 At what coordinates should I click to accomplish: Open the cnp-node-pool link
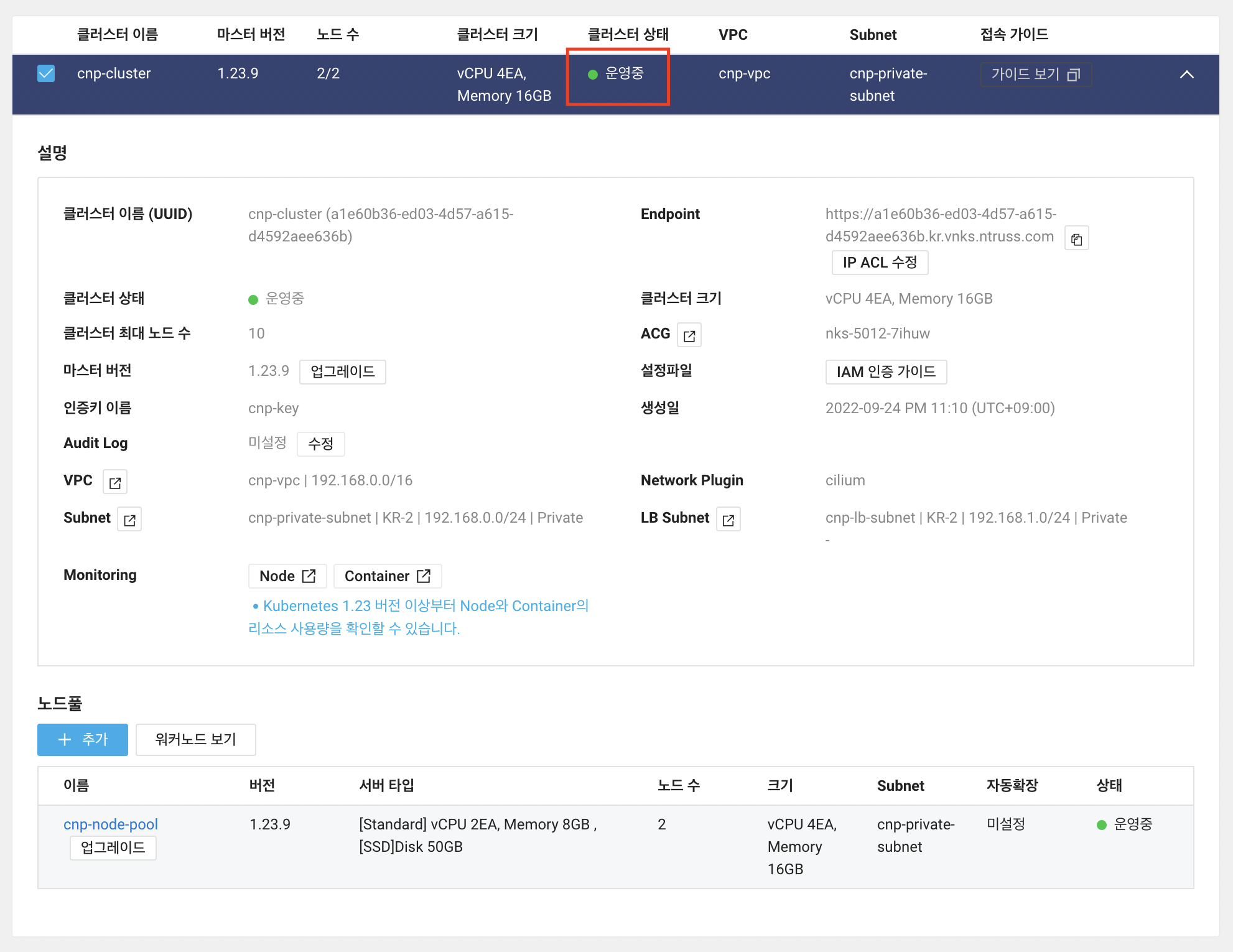[111, 824]
